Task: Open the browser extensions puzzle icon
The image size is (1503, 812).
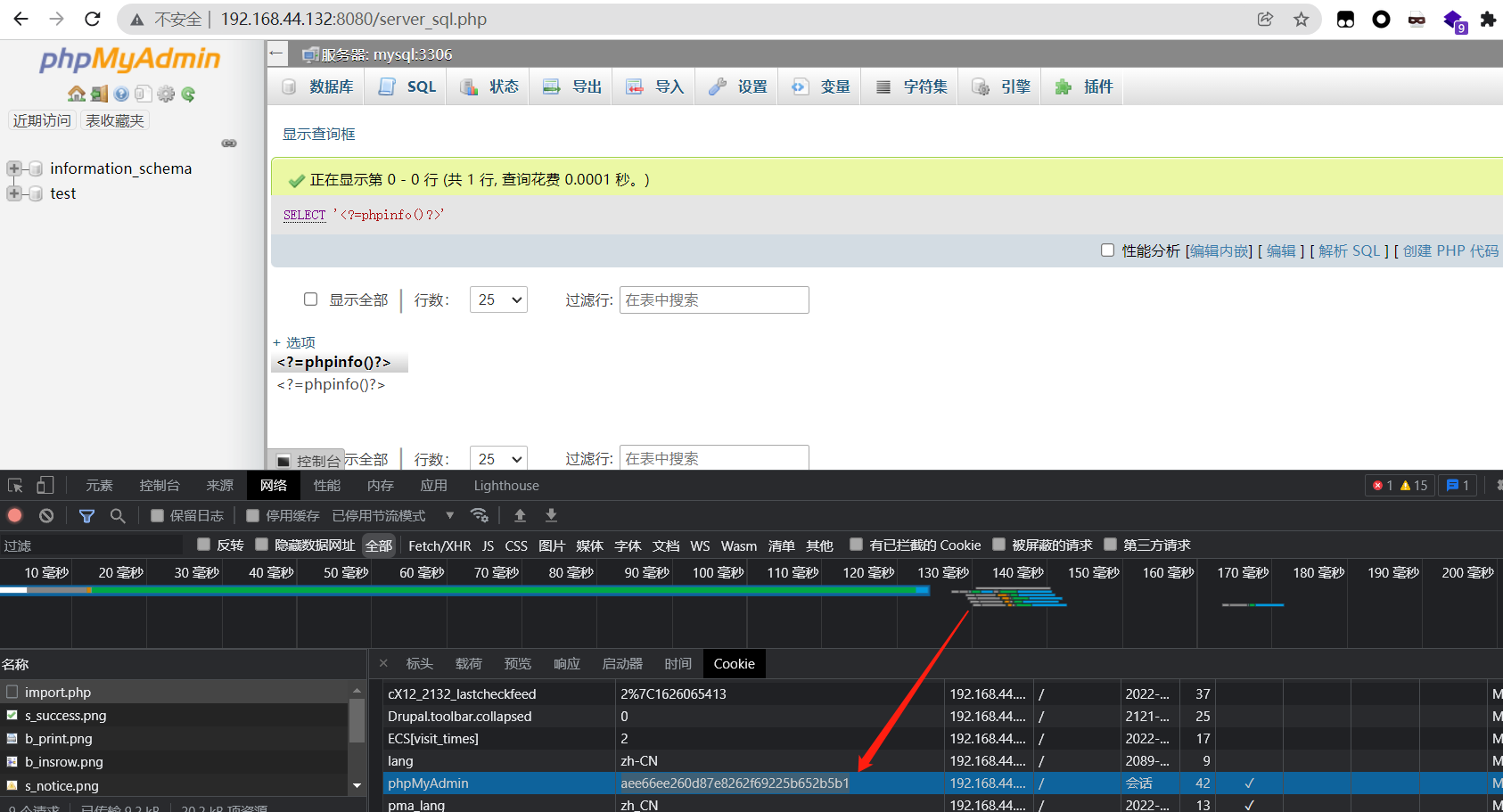Action: [1488, 19]
